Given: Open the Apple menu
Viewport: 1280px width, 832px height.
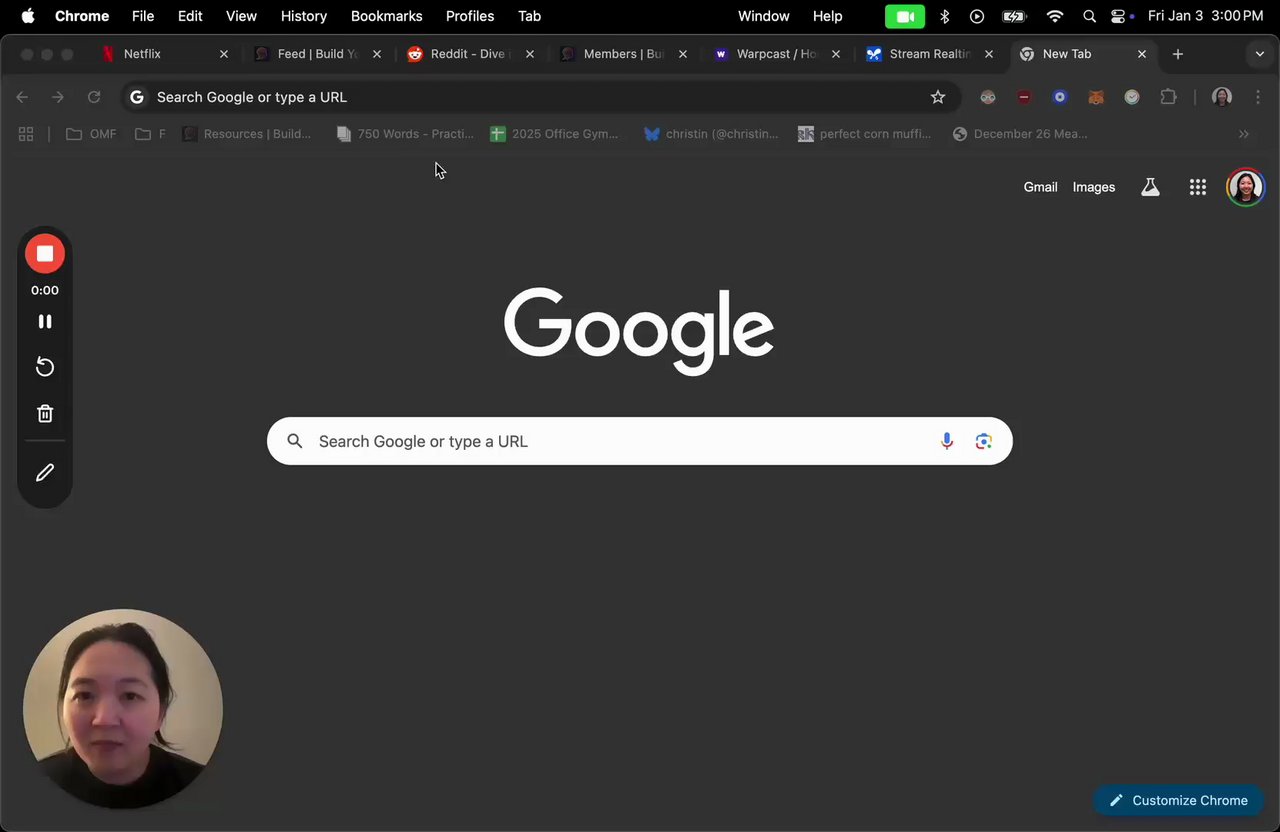Looking at the screenshot, I should coord(27,16).
